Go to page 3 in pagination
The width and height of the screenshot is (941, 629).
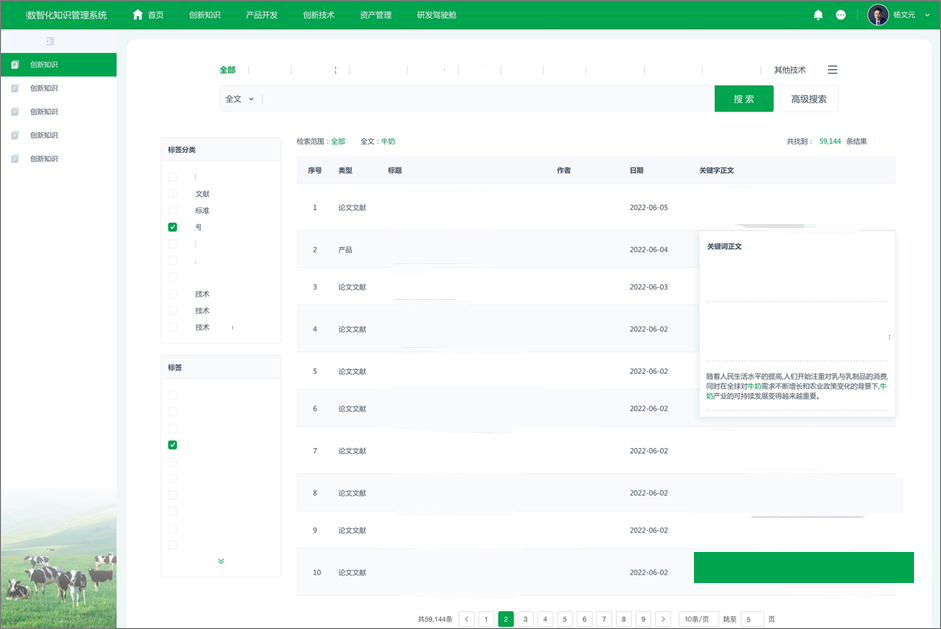(x=525, y=619)
